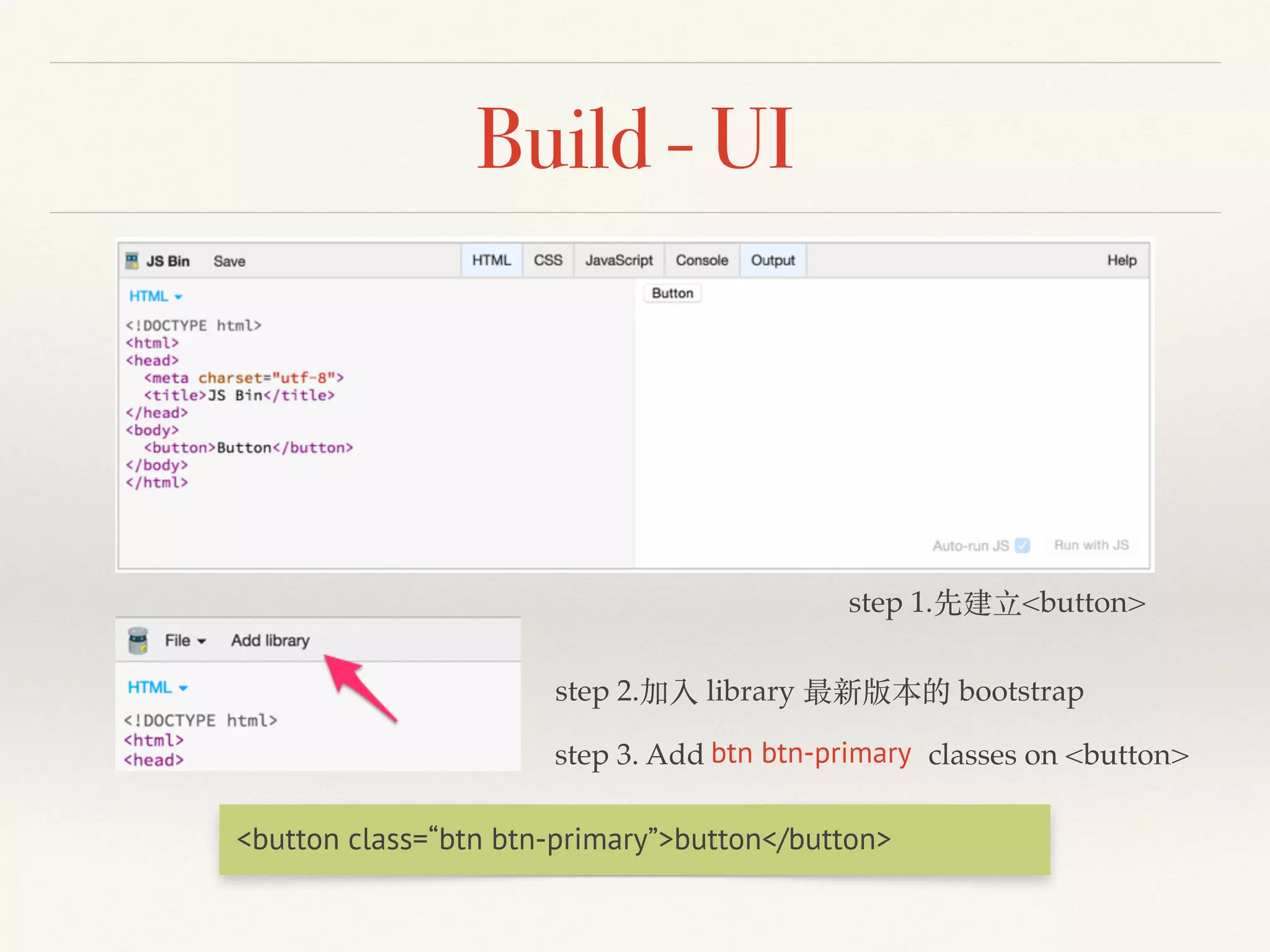Open the Help menu
The image size is (1270, 952).
pos(1122,260)
